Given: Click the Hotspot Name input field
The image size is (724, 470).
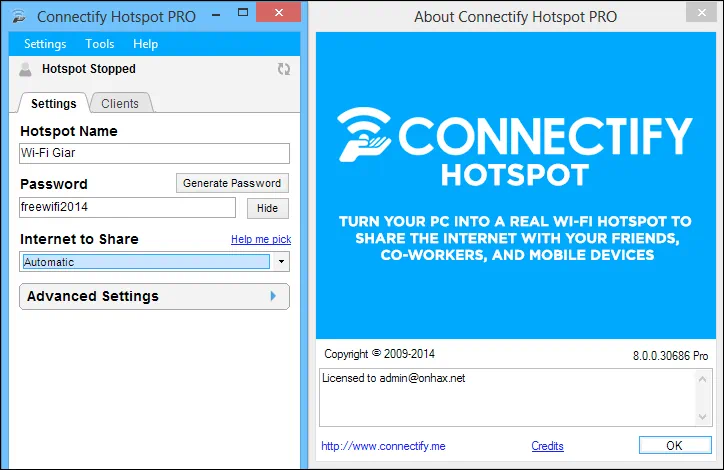Looking at the screenshot, I should 154,153.
